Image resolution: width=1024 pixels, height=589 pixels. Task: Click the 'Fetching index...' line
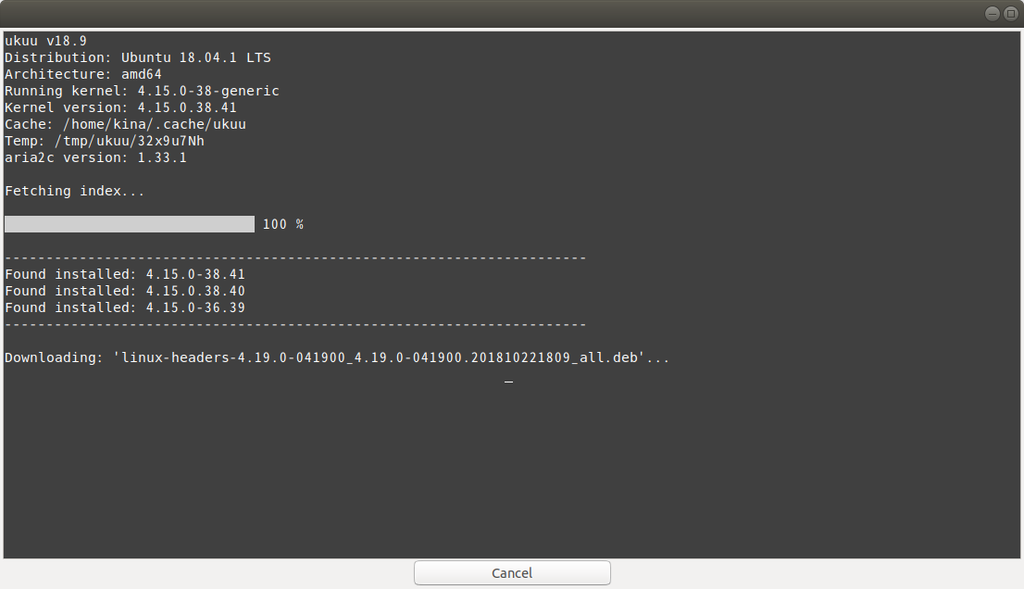(74, 191)
